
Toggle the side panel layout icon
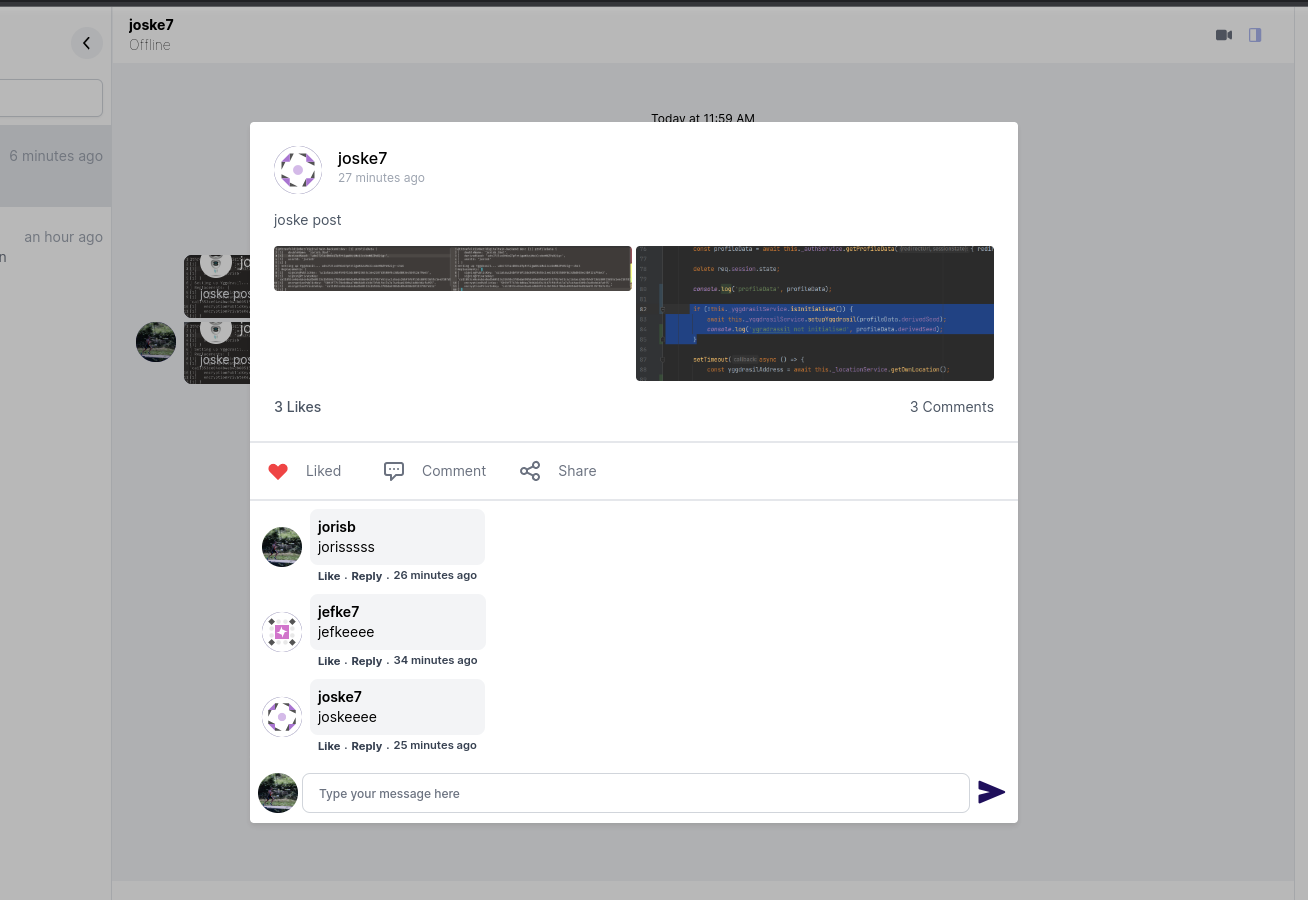click(x=1255, y=34)
